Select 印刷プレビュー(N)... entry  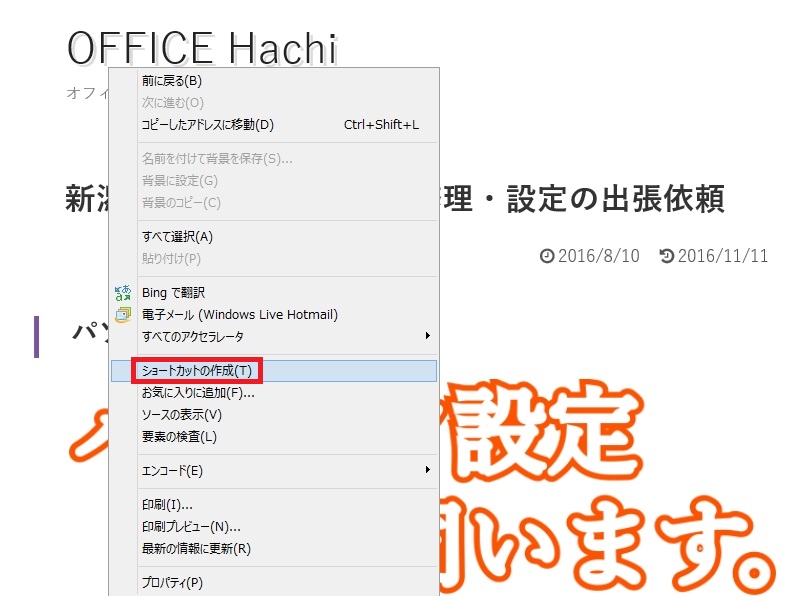click(274, 526)
